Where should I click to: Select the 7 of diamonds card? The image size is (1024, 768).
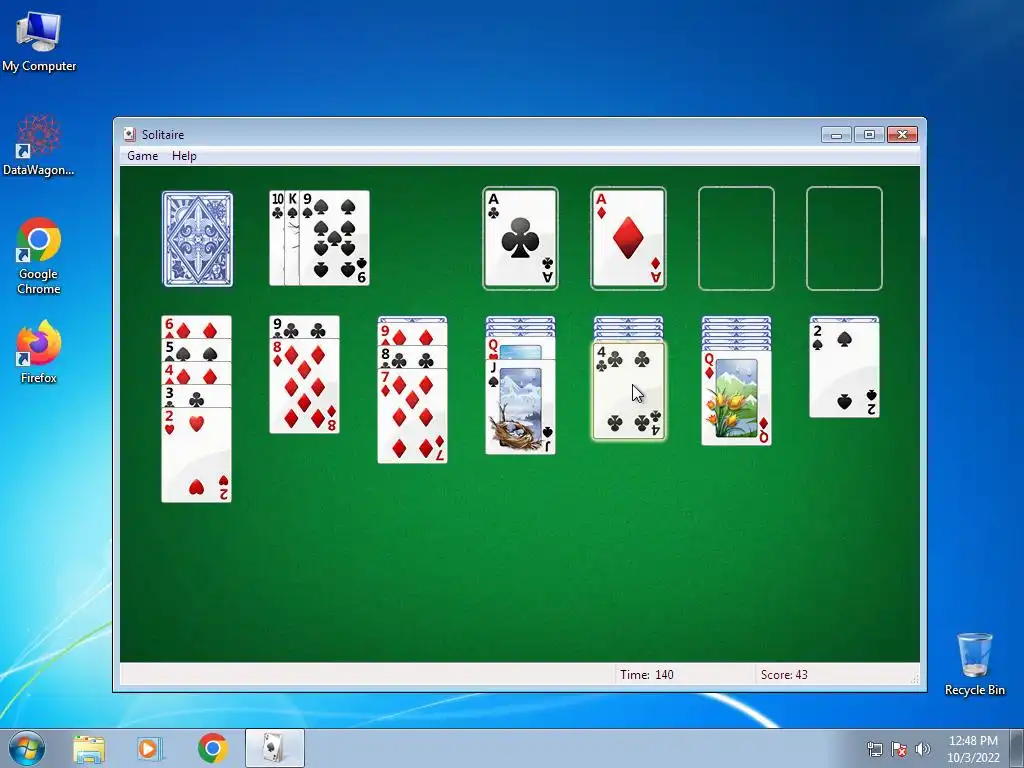(412, 416)
